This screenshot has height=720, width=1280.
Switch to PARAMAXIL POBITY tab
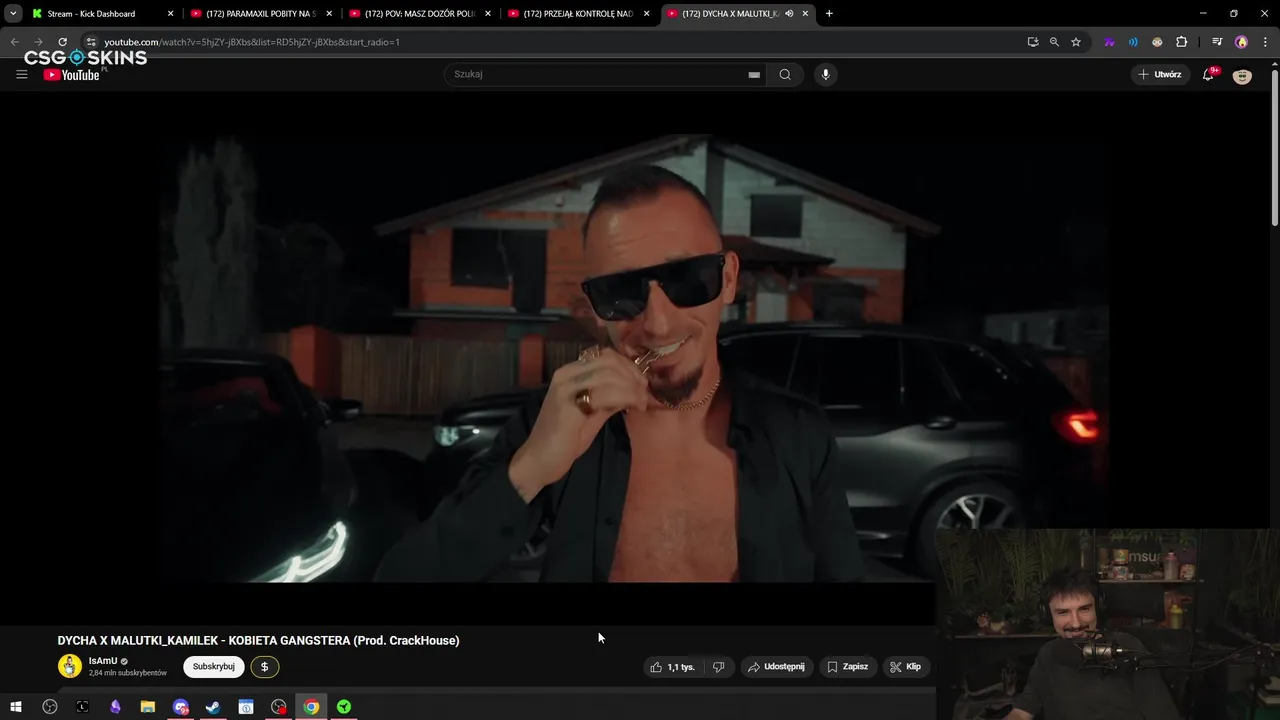coord(260,14)
